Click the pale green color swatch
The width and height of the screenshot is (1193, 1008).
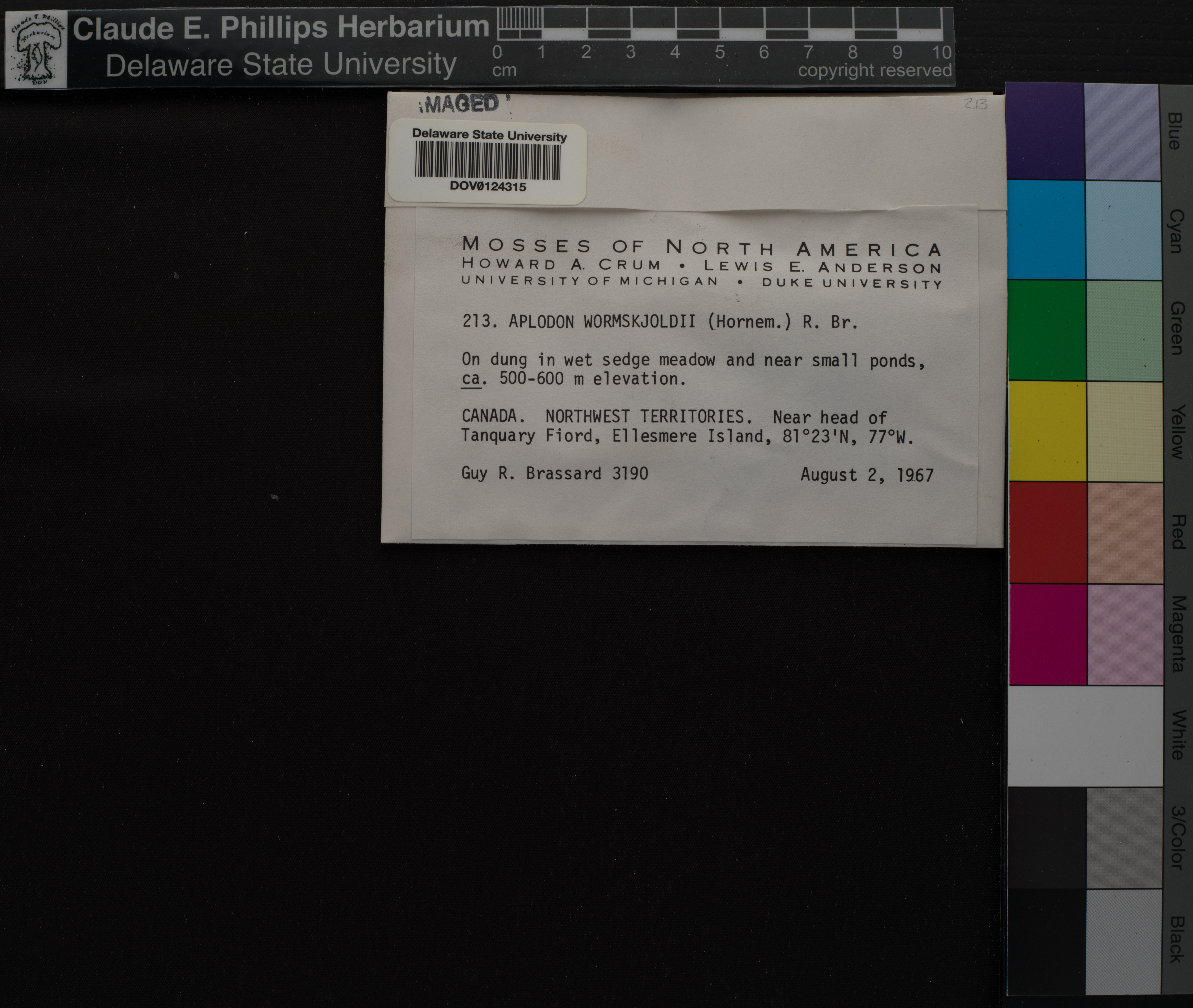[x=1124, y=330]
